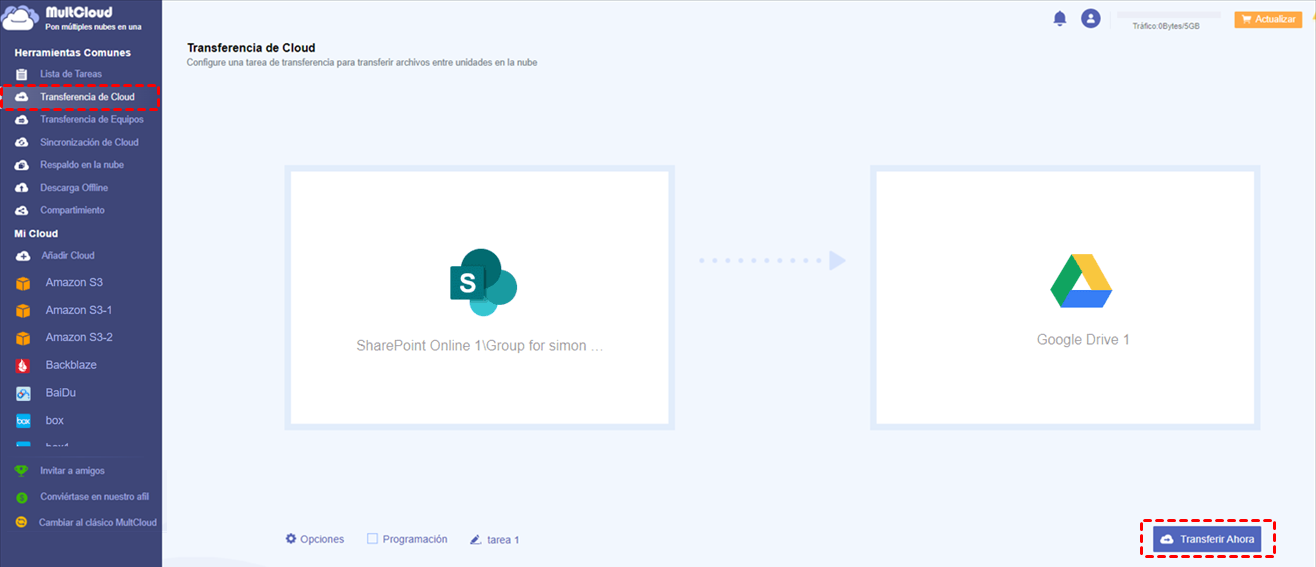Click the Google Drive 1 destination box

1065,298
